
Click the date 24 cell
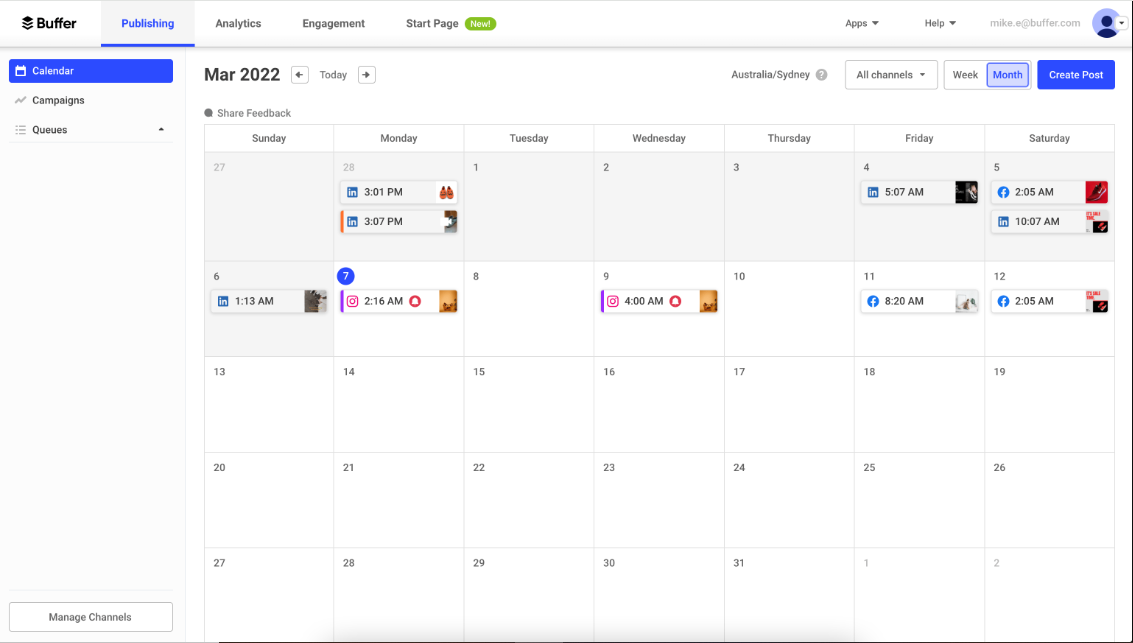pos(789,500)
